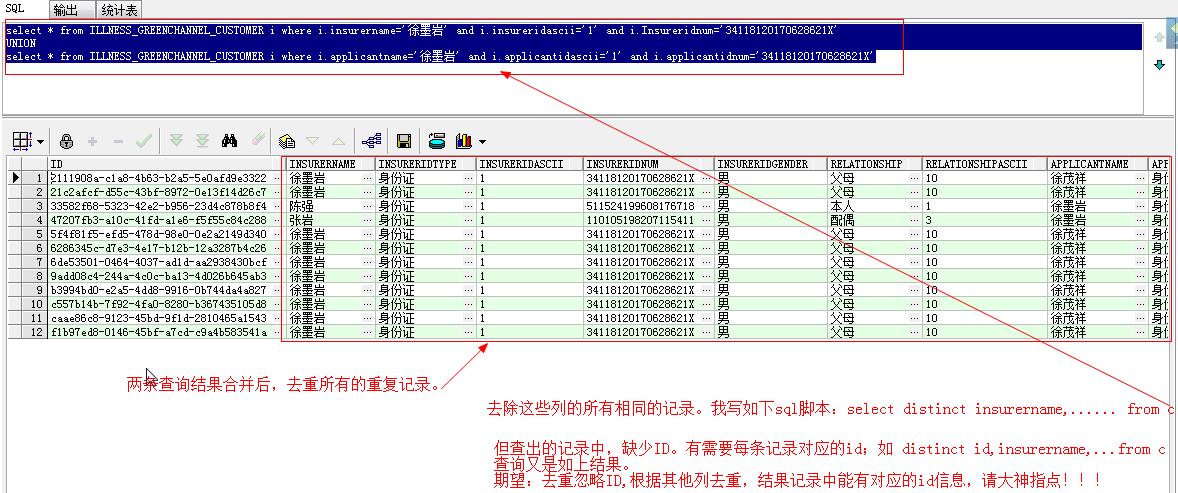This screenshot has height=493, width=1178.
Task: Select row number 4 in the grid
Action: 35,220
